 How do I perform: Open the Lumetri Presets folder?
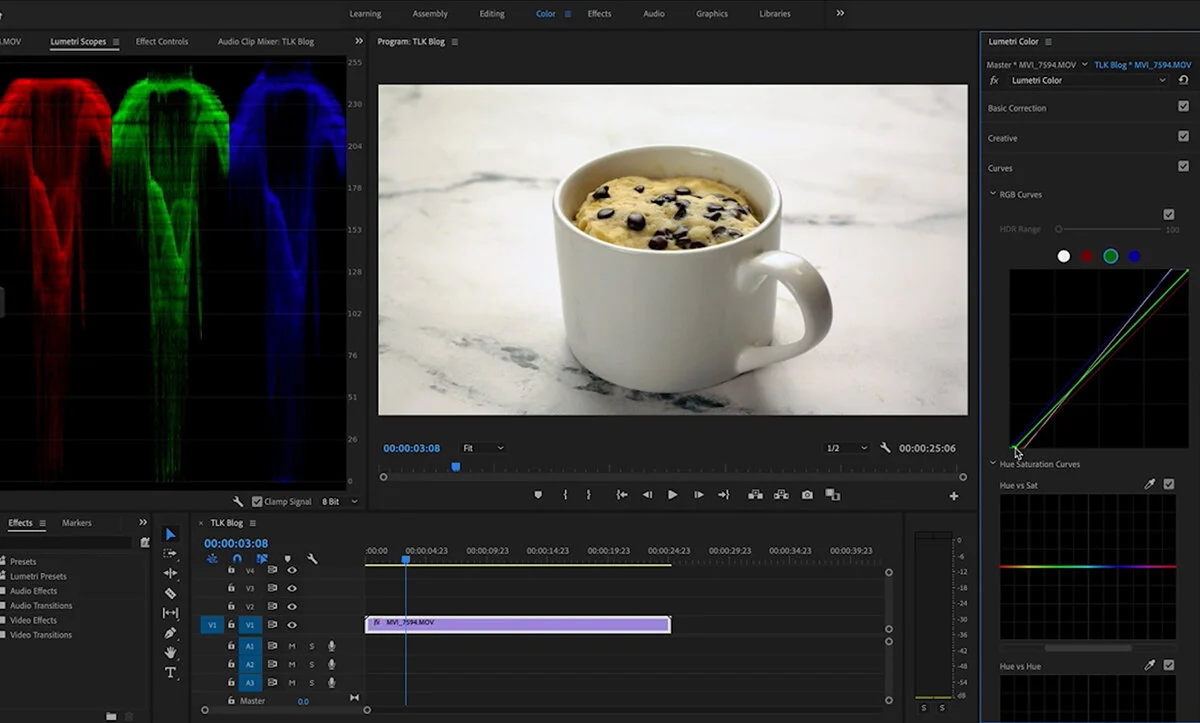click(38, 576)
